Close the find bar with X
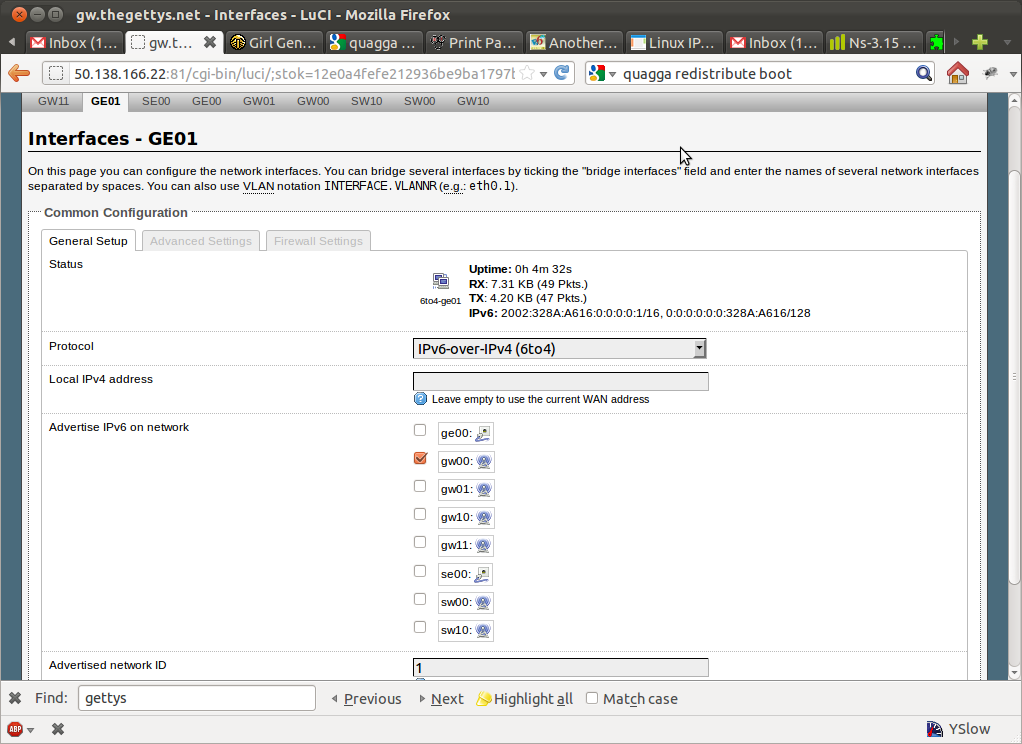The height and width of the screenshot is (744, 1022). (x=15, y=698)
